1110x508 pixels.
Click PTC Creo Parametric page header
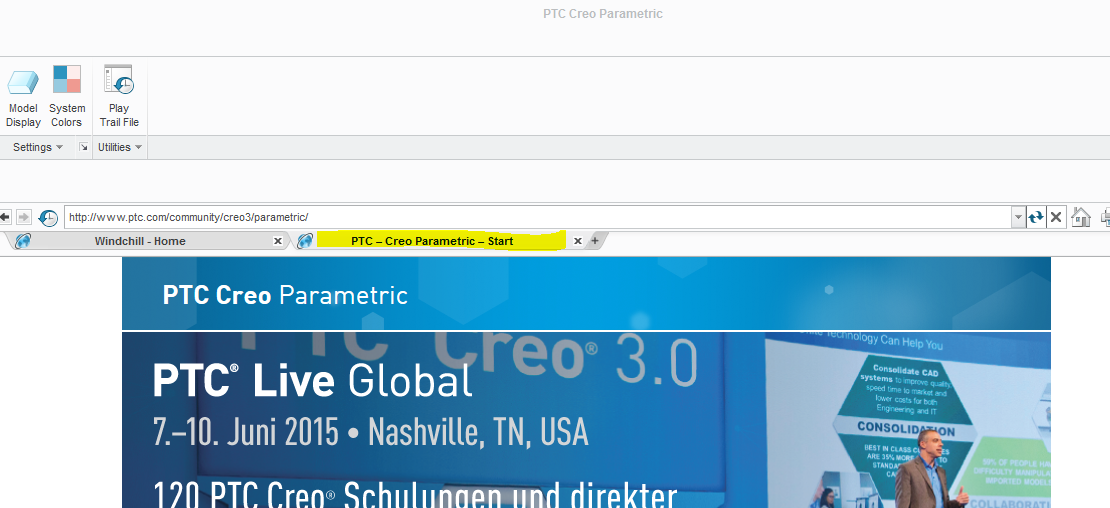click(586, 294)
